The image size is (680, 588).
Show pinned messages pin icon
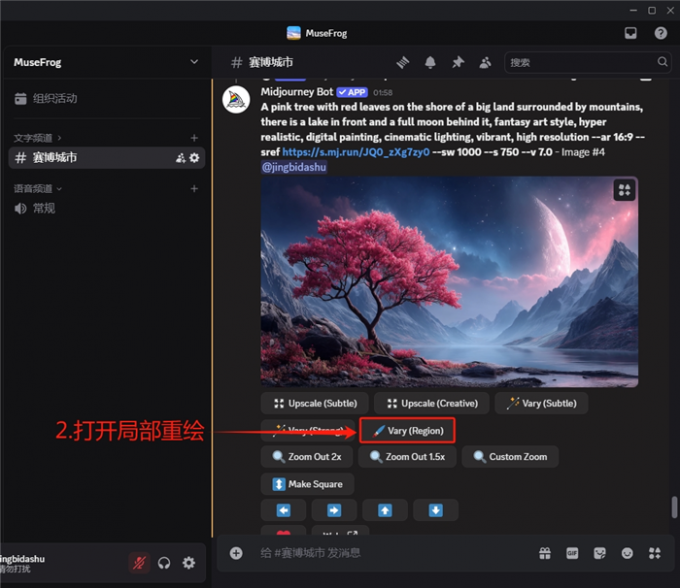click(458, 62)
